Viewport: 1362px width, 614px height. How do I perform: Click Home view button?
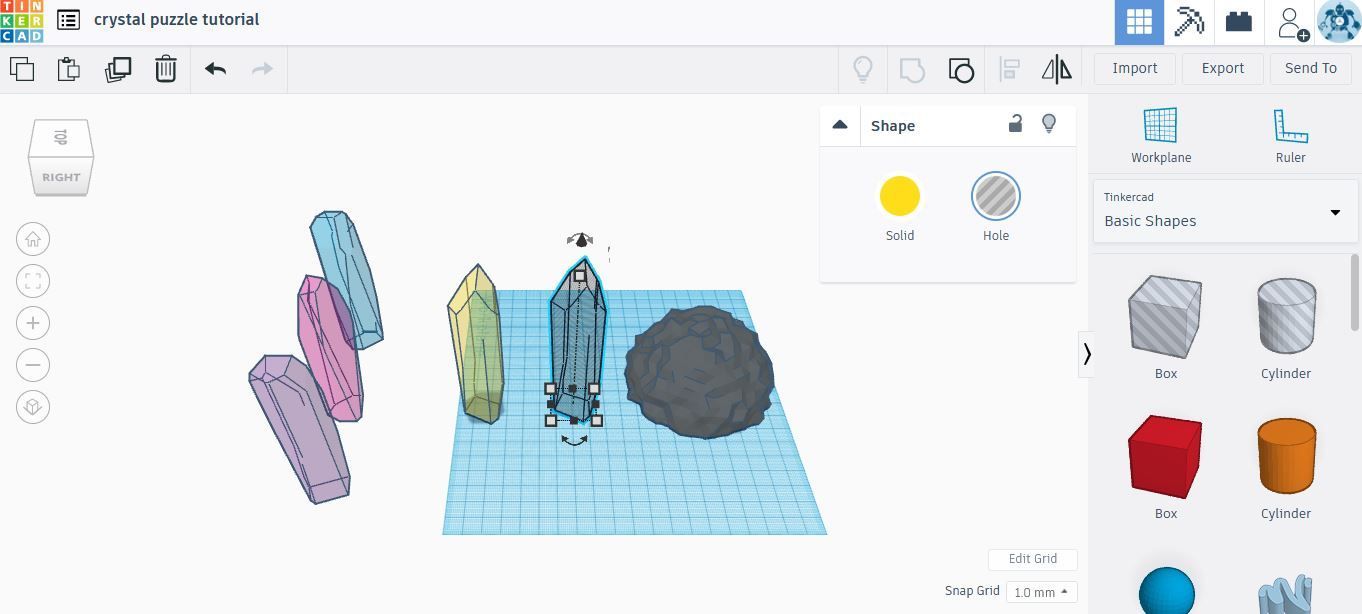click(x=33, y=239)
